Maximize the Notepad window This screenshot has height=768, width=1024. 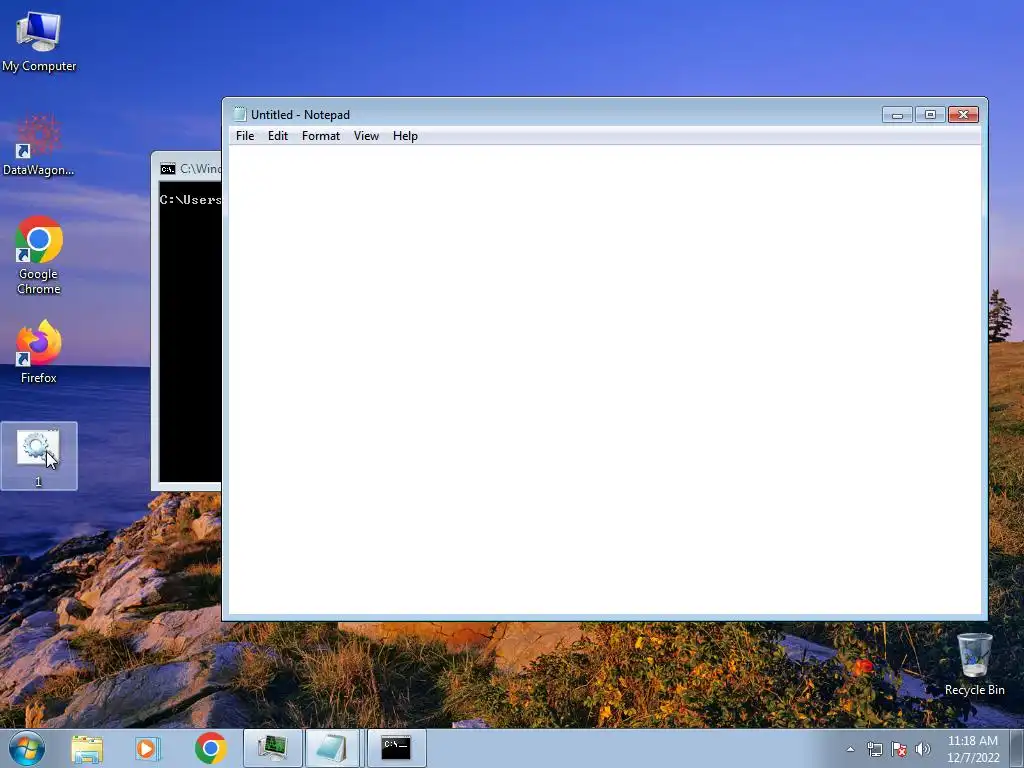coord(930,115)
